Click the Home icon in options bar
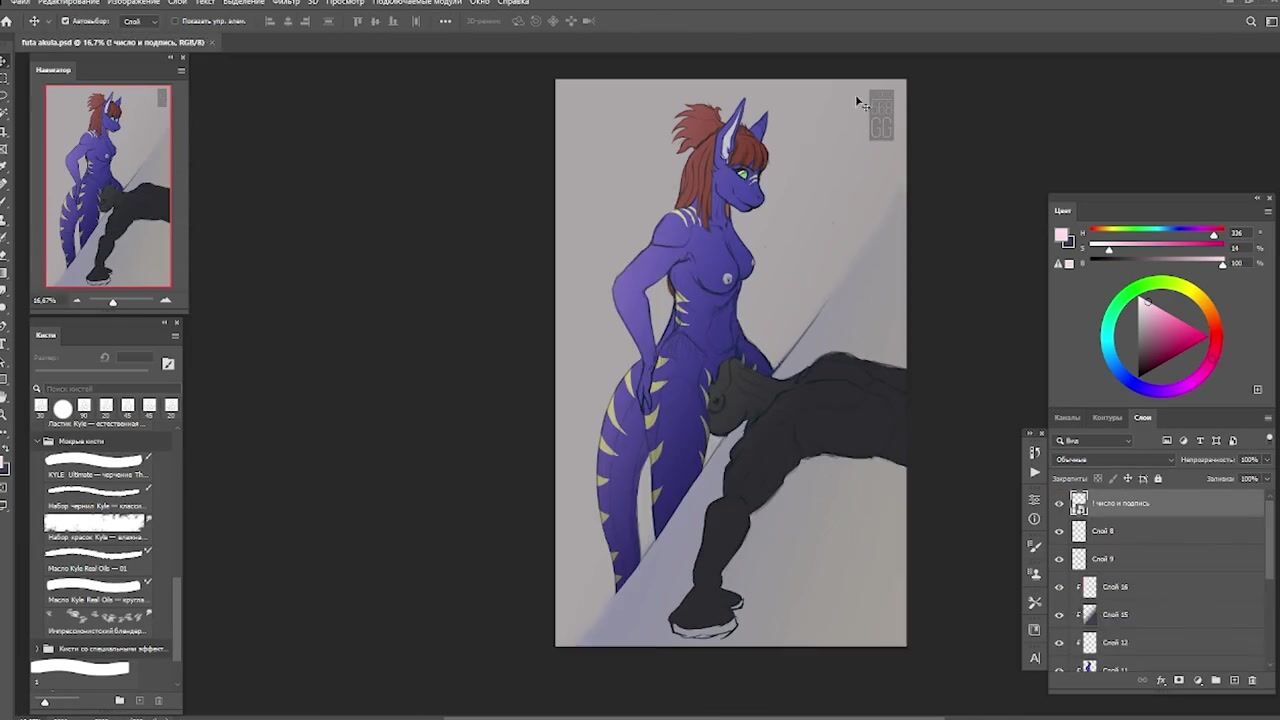This screenshot has height=720, width=1280. point(7,21)
